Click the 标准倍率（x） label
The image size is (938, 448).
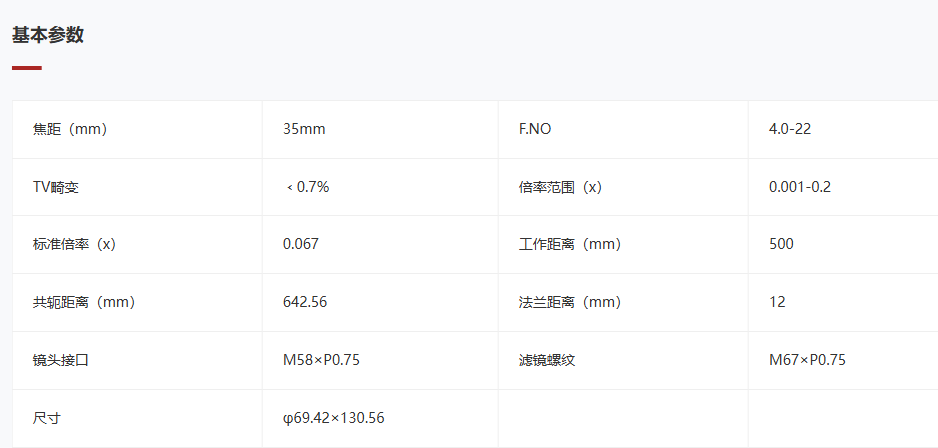click(x=74, y=244)
